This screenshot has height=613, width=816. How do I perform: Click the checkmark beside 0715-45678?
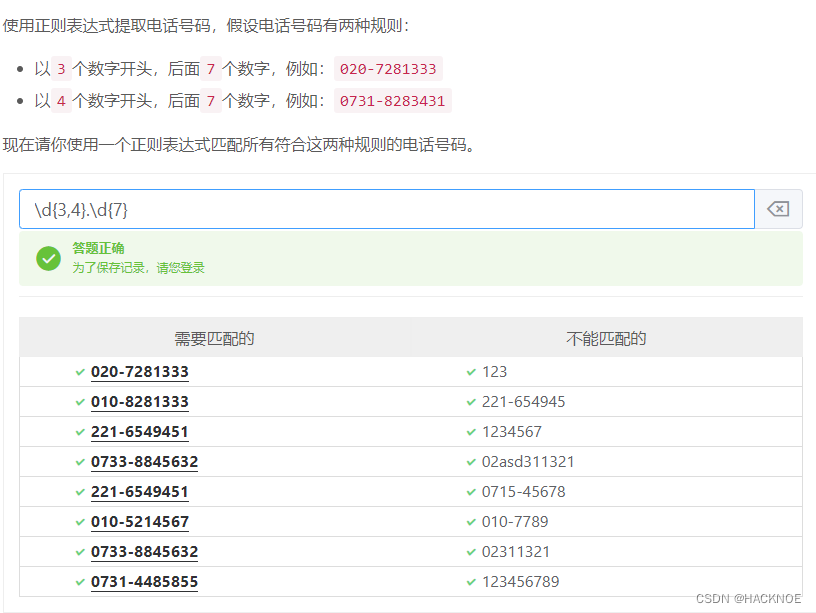(471, 492)
